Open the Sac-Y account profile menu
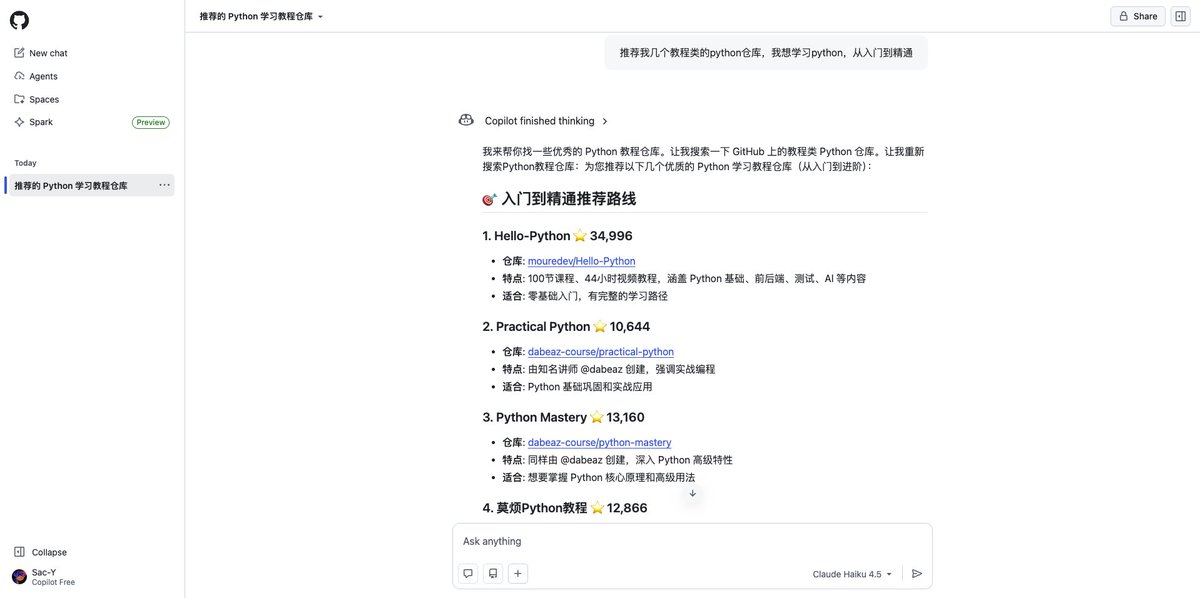The height and width of the screenshot is (598, 1200). pos(44,577)
